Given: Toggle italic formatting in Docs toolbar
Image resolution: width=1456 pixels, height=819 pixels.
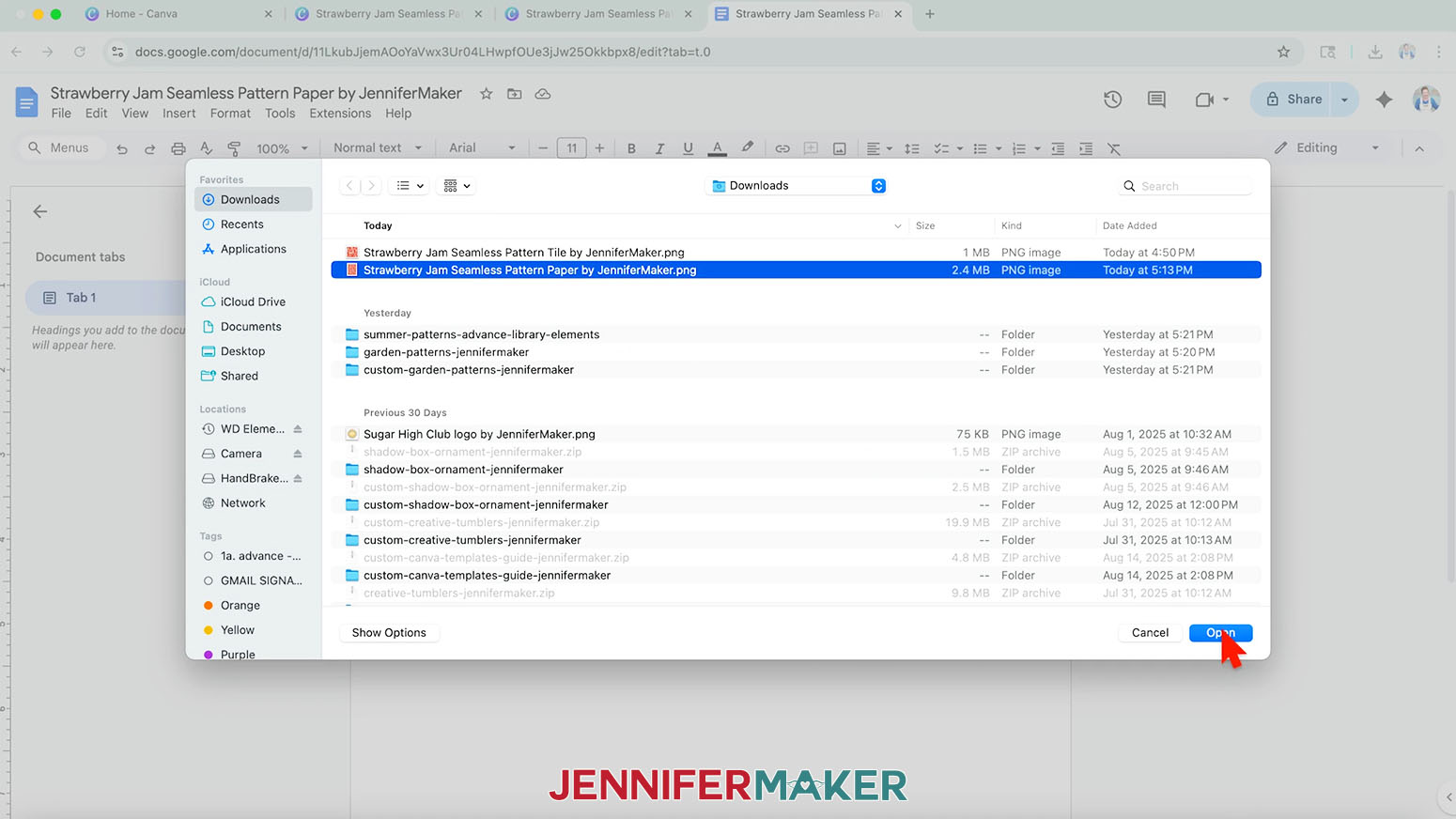Looking at the screenshot, I should click(x=659, y=148).
